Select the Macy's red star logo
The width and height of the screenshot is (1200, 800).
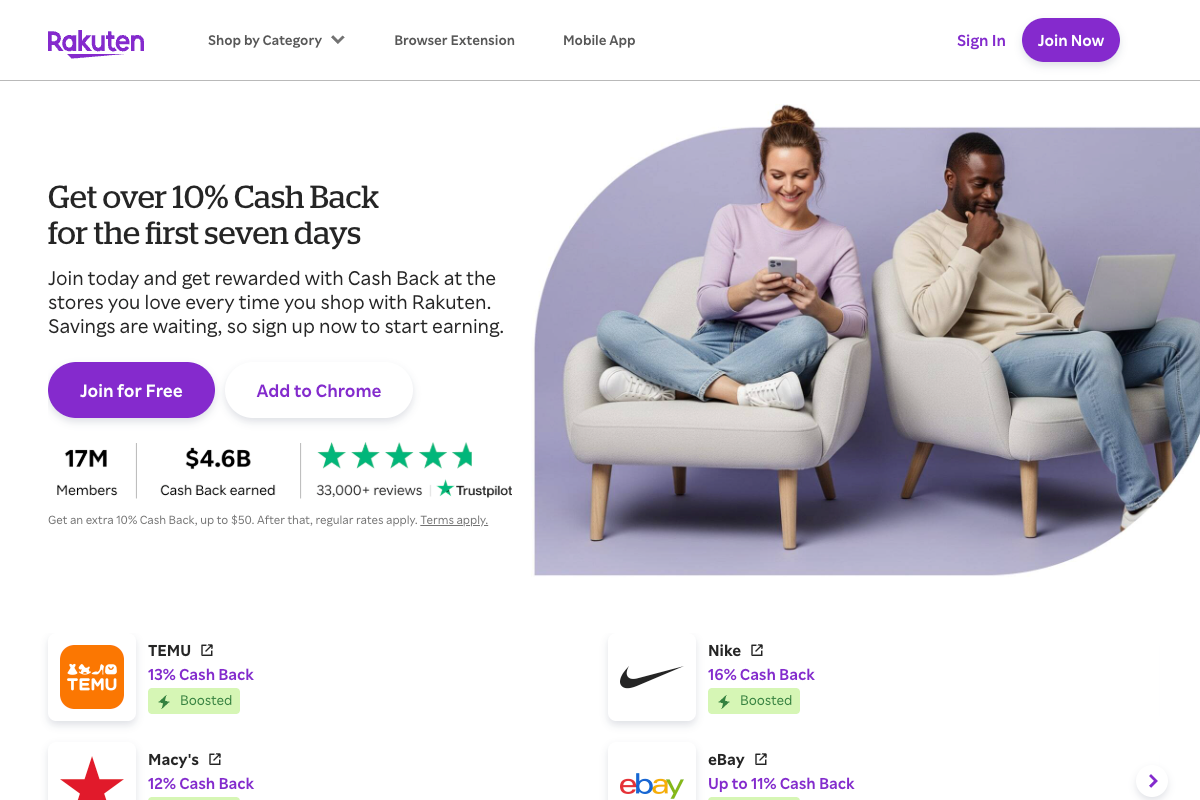92,777
